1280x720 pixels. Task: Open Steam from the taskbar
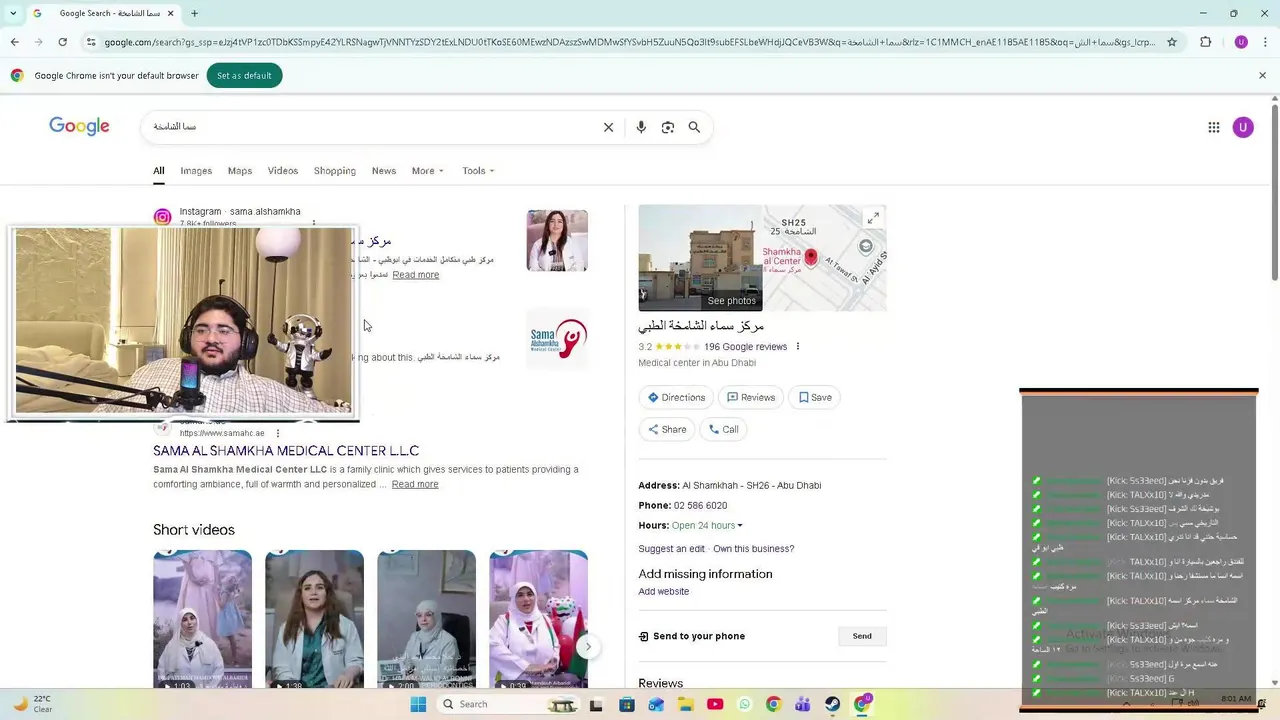(832, 704)
